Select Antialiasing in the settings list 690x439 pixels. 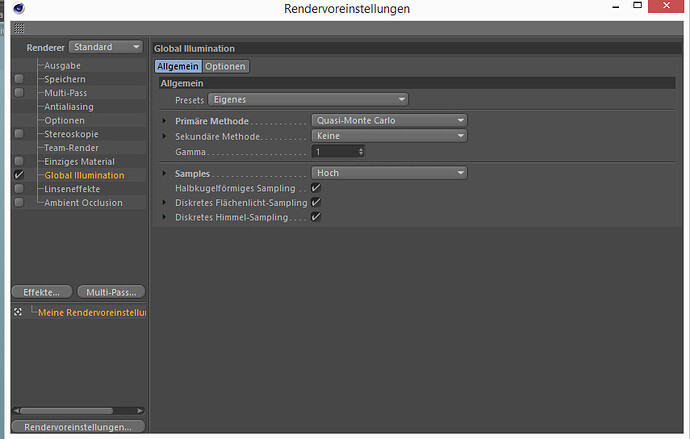tap(69, 106)
